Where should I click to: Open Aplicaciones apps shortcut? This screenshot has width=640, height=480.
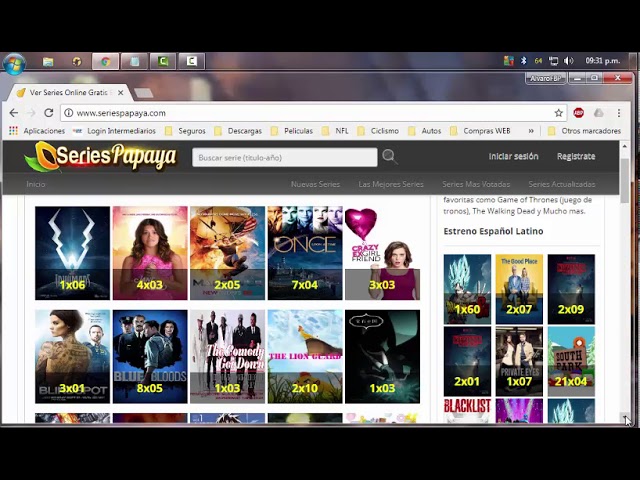point(37,131)
